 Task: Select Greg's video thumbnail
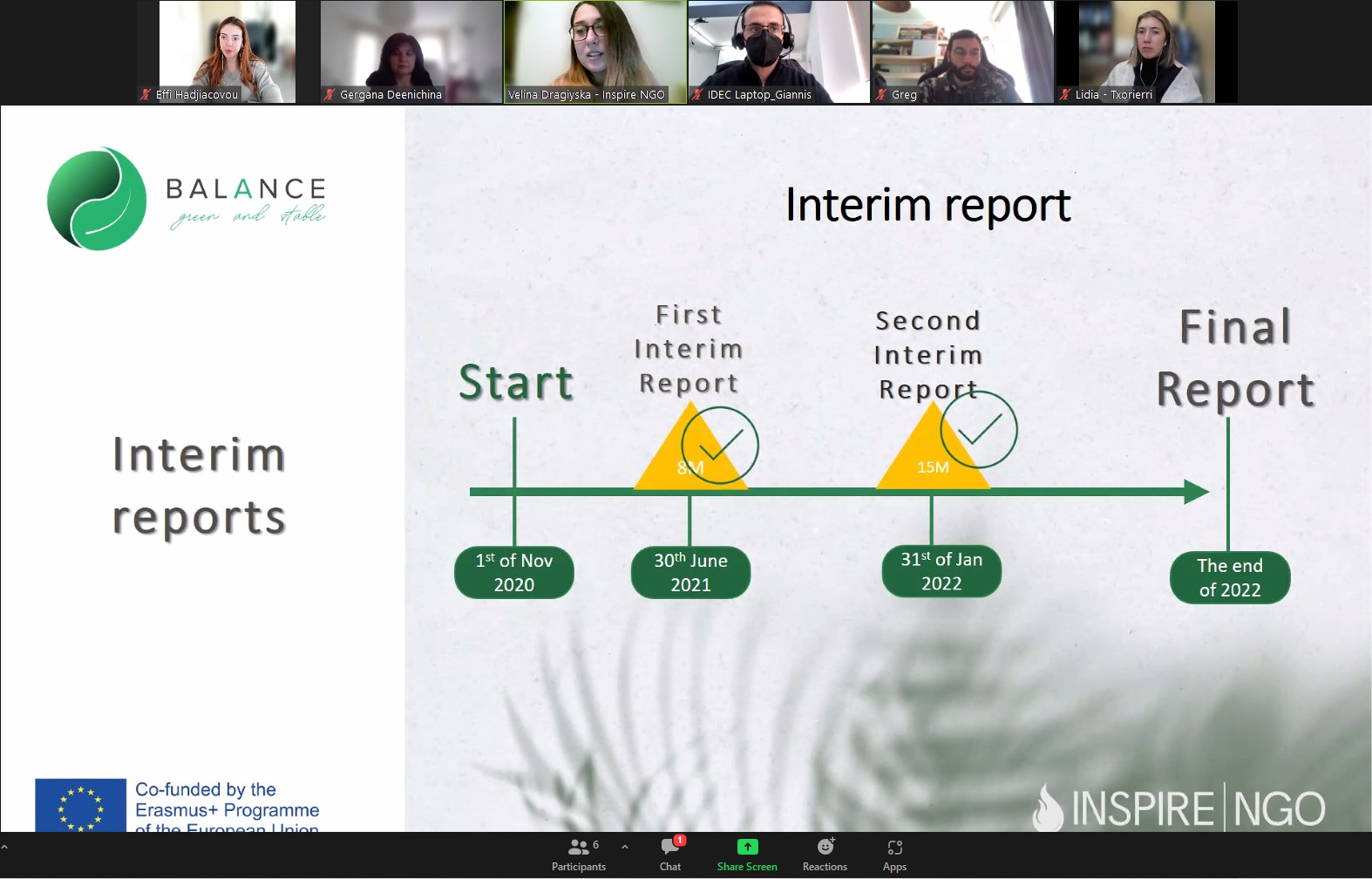[x=963, y=51]
